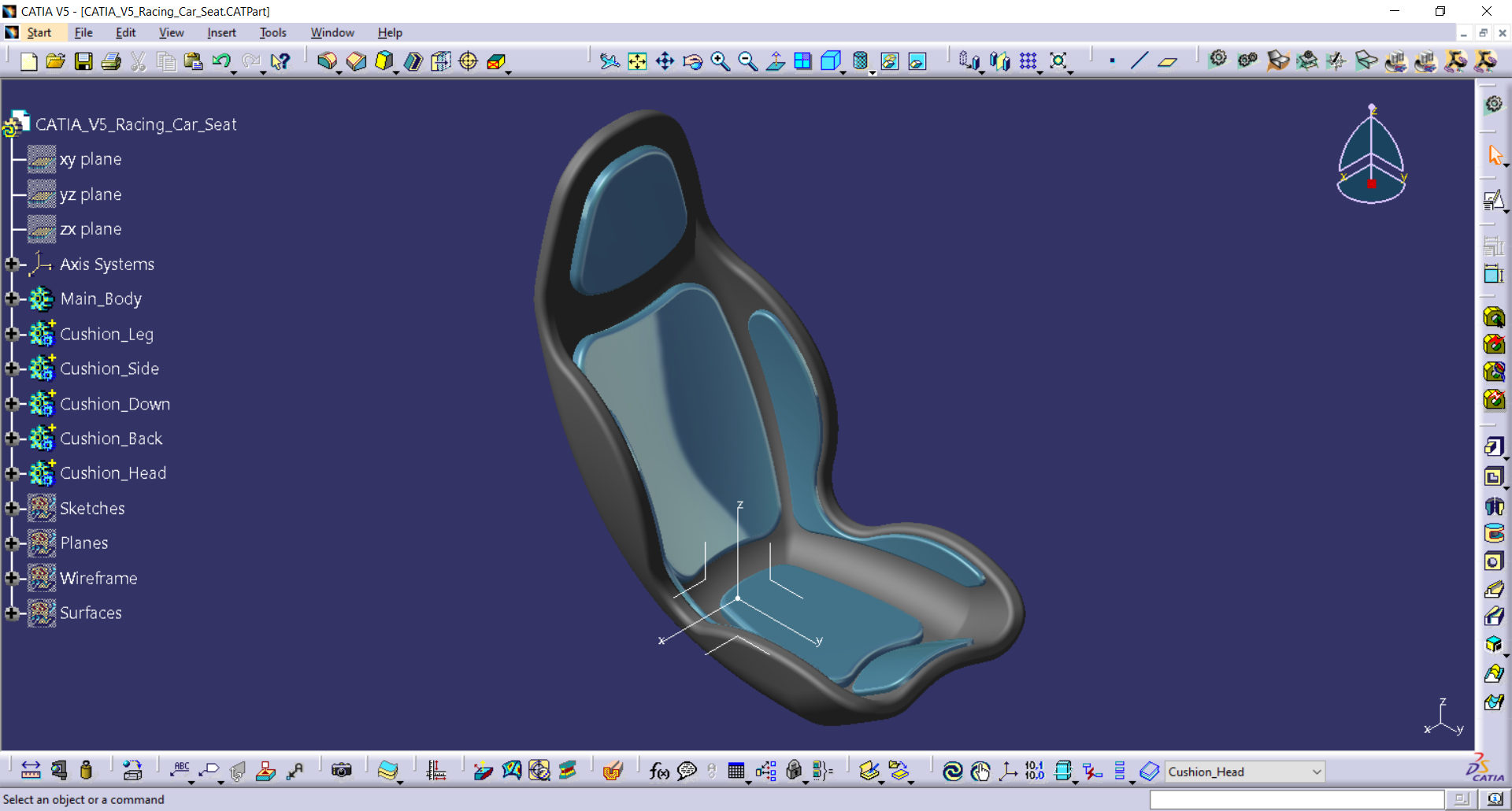1512x811 pixels.
Task: Select the yz plane in the tree
Action: (x=91, y=194)
